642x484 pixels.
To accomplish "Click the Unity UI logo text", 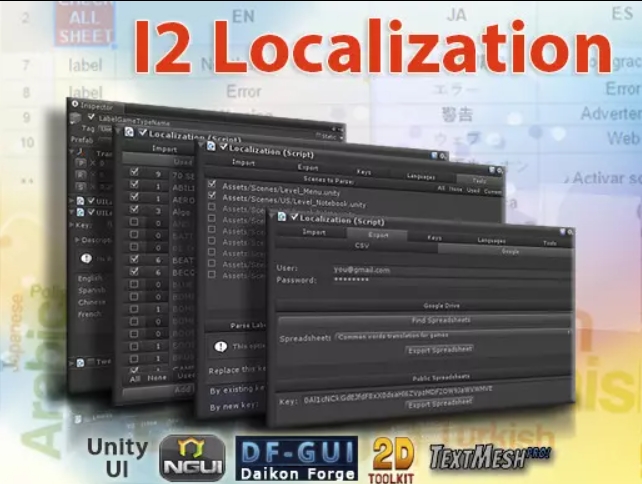I will [x=118, y=457].
